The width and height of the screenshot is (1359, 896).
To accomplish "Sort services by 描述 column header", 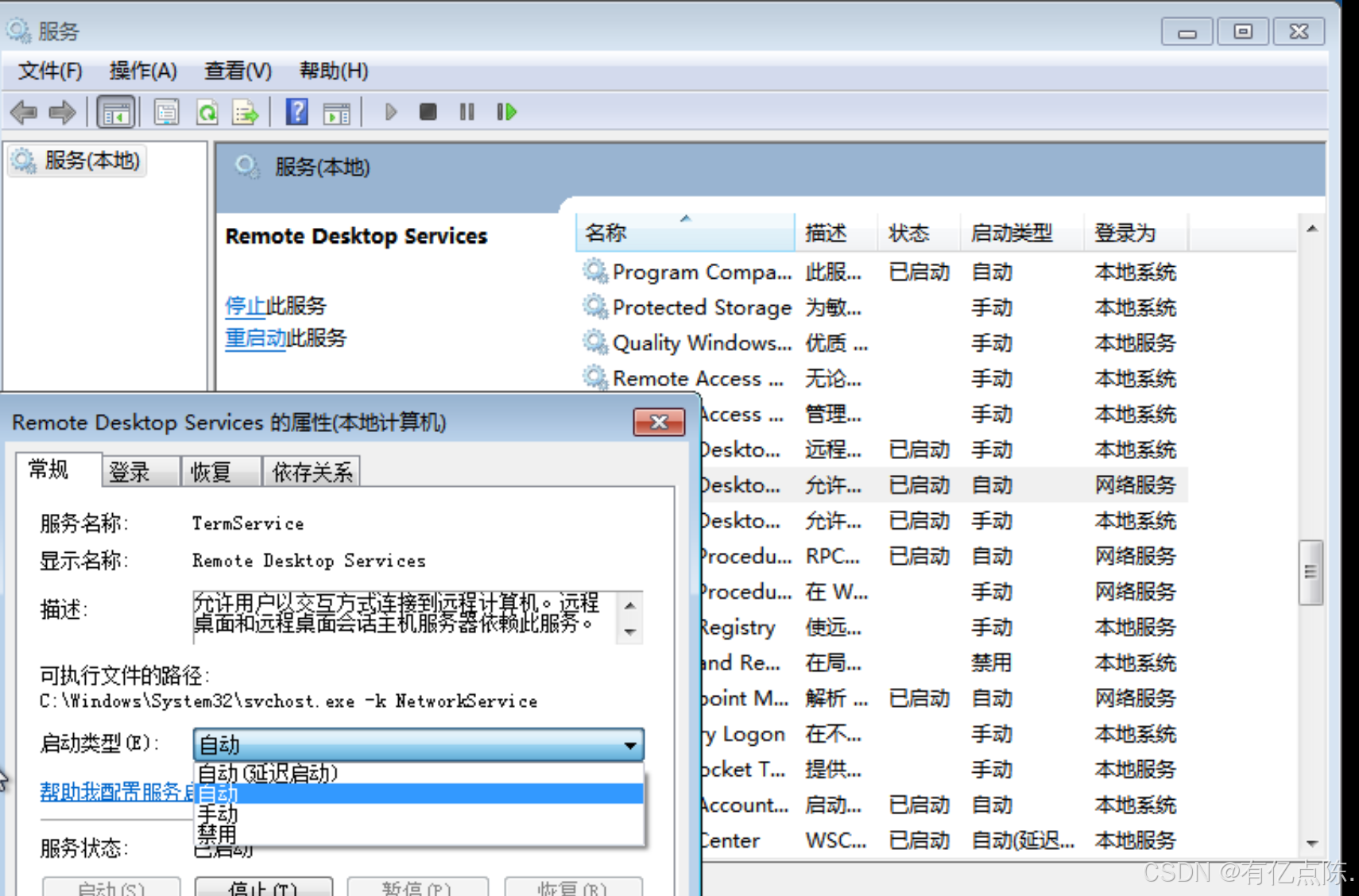I will coord(837,233).
